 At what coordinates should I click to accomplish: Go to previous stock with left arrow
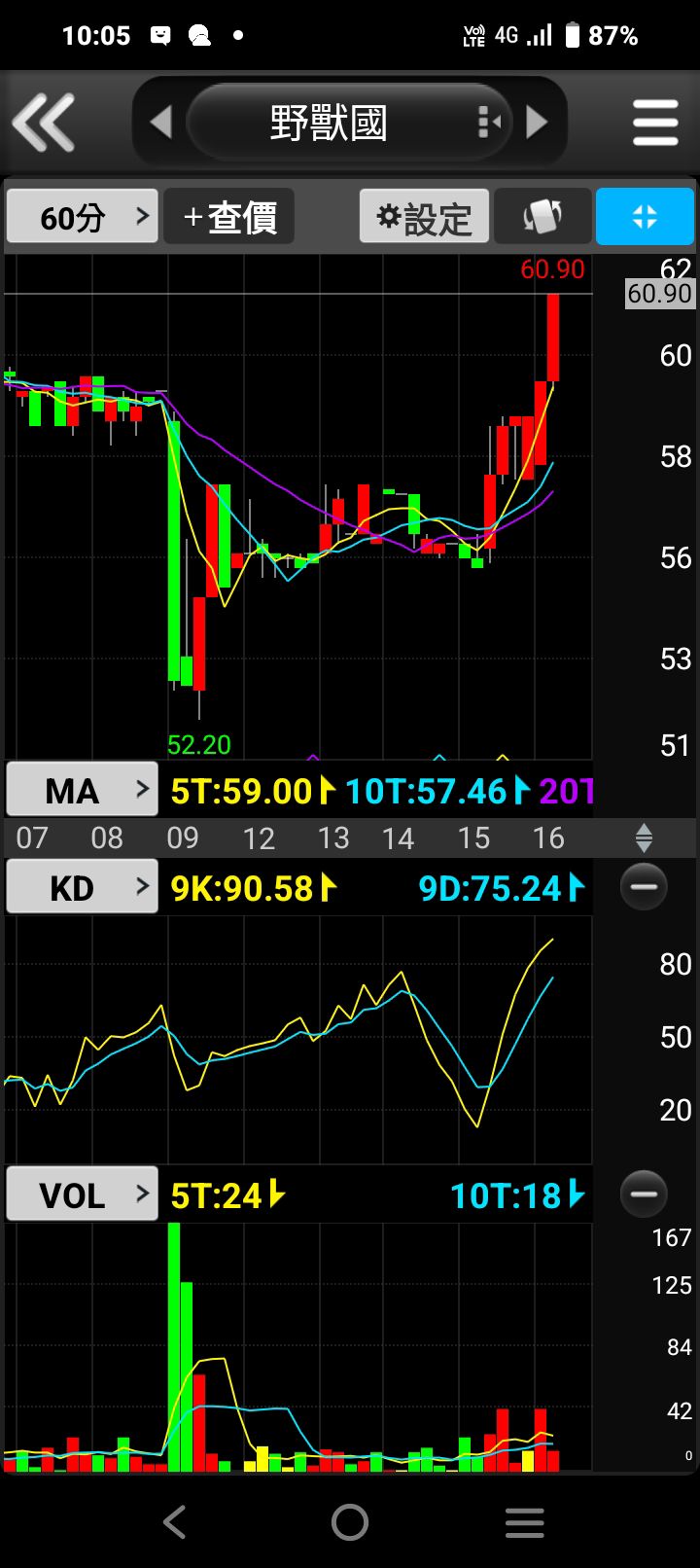(x=161, y=124)
